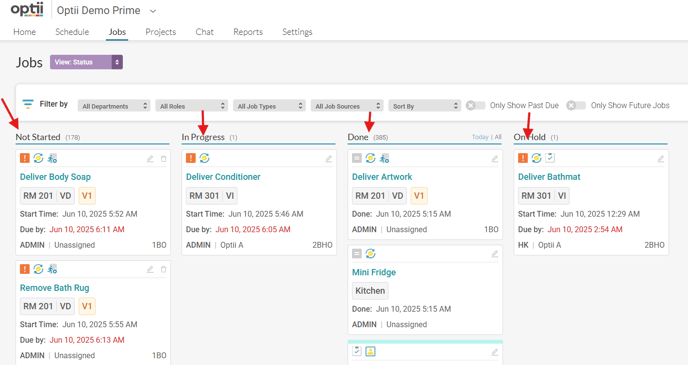
Task: Click the repeat icon on Remove Bath Rug
Action: point(38,269)
